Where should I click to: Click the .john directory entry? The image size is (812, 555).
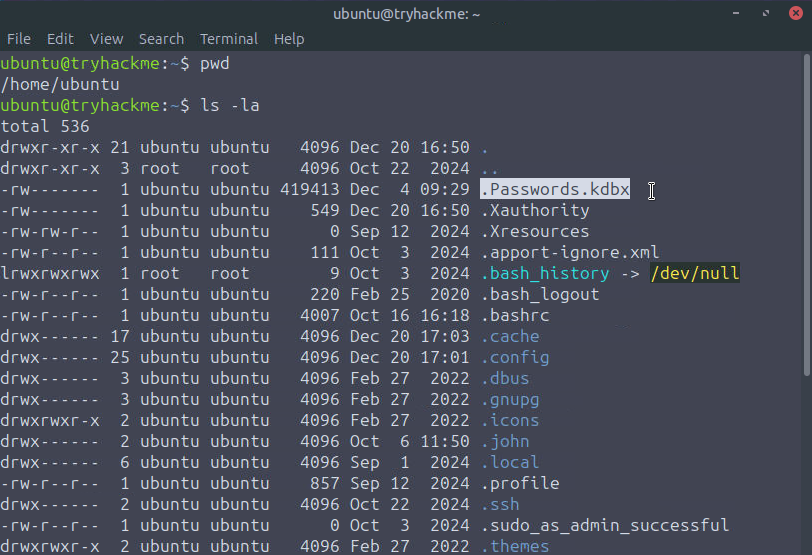point(505,442)
